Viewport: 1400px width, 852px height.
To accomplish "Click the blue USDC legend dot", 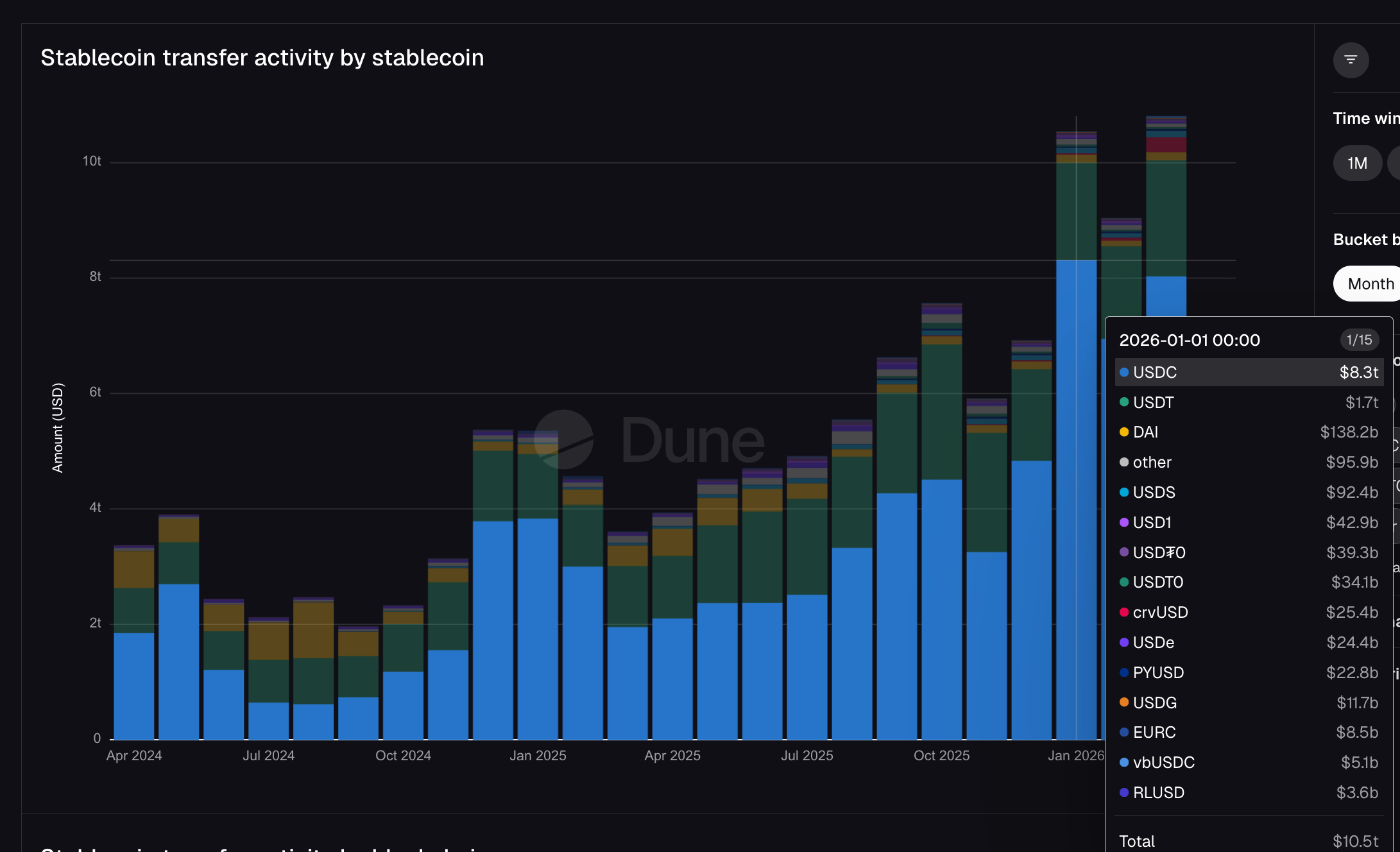I will pyautogui.click(x=1124, y=372).
